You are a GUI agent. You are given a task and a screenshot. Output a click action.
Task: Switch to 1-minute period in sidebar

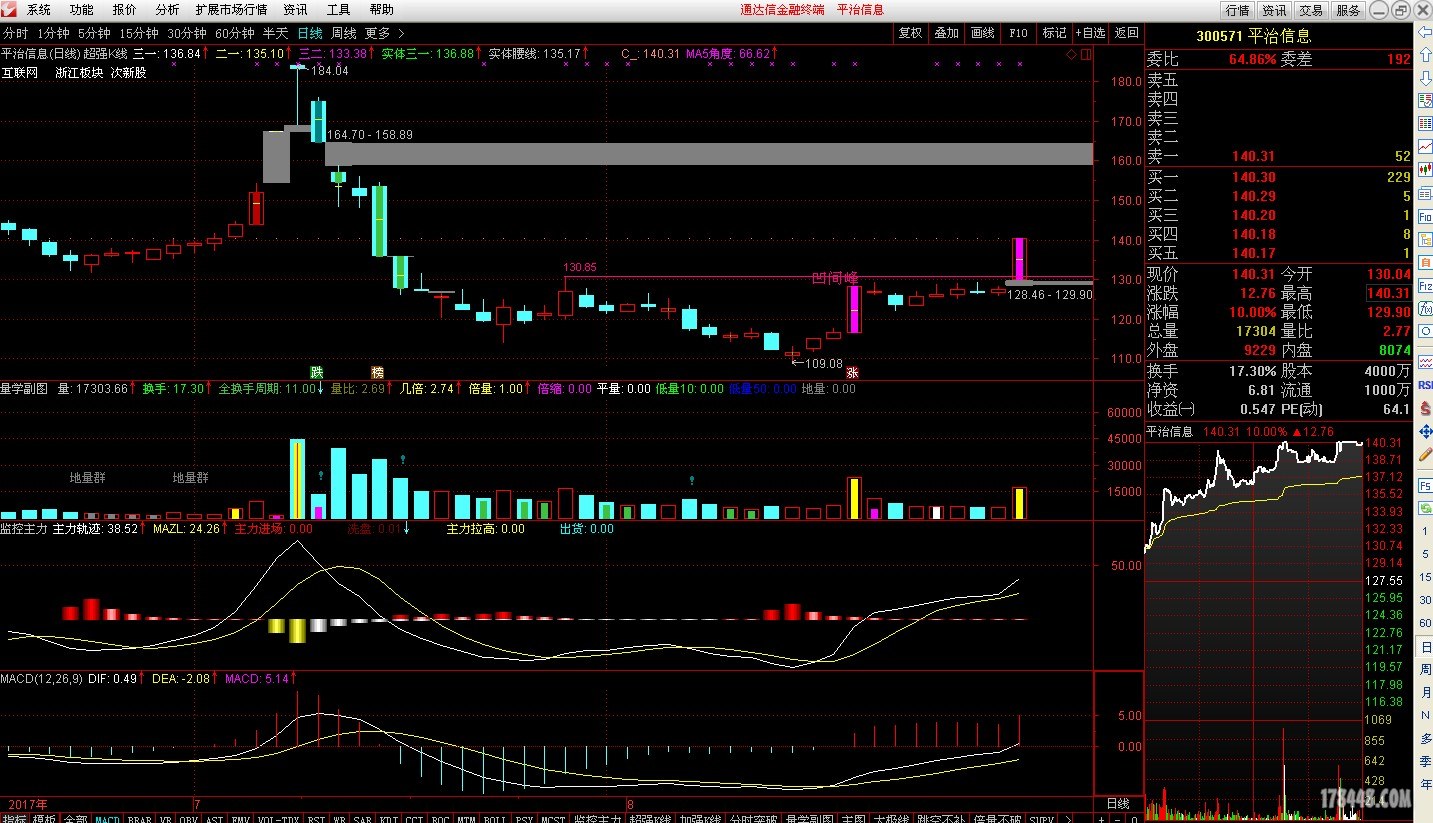pos(1424,531)
